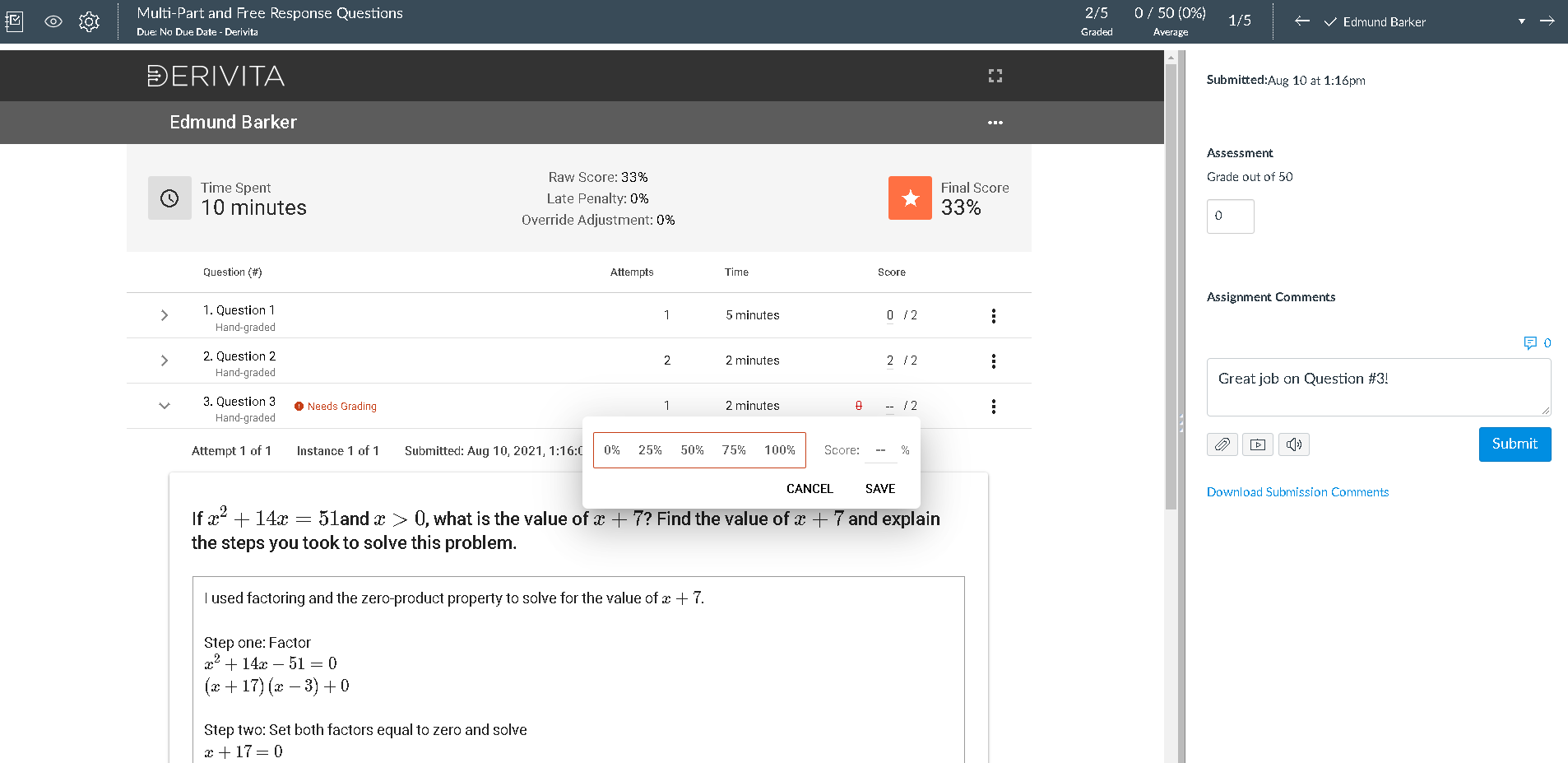Click the Derivita logo
This screenshot has width=1568, height=763.
click(x=216, y=76)
